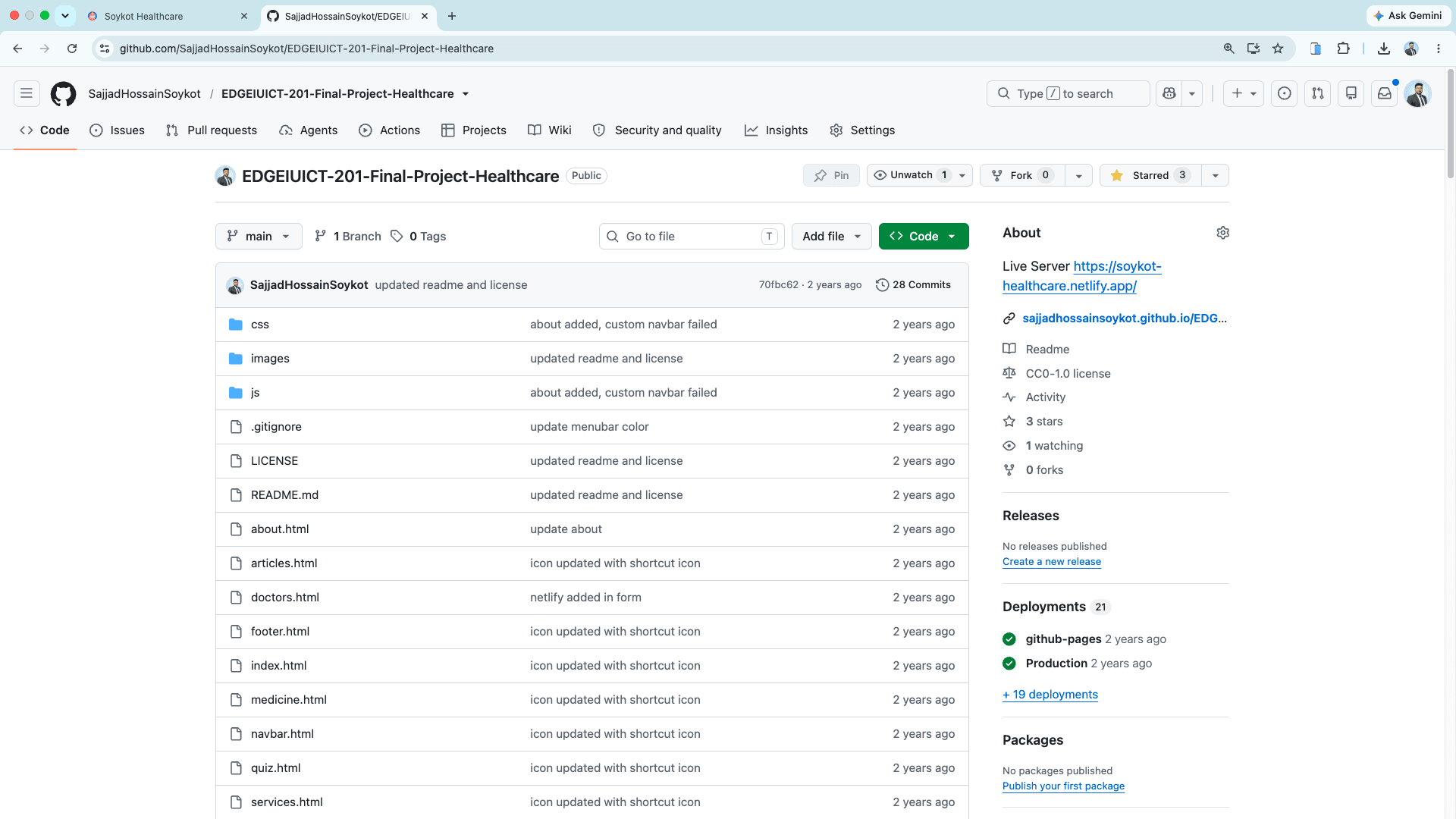Viewport: 1456px width, 819px height.
Task: Expand the fork options dropdown arrow
Action: pos(1078,175)
